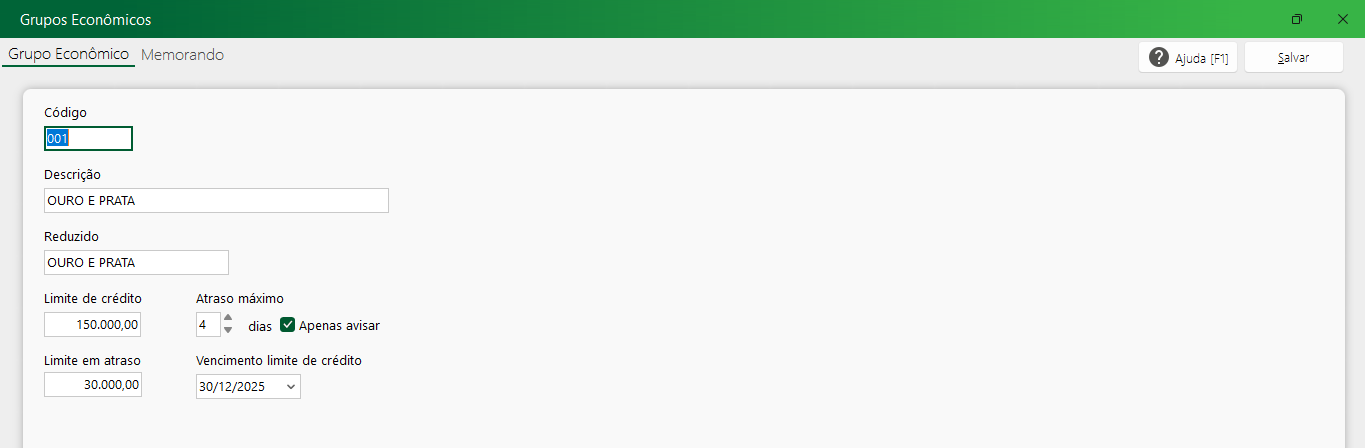Open help via Ajuda [F1] button
1365x448 pixels.
(1188, 58)
